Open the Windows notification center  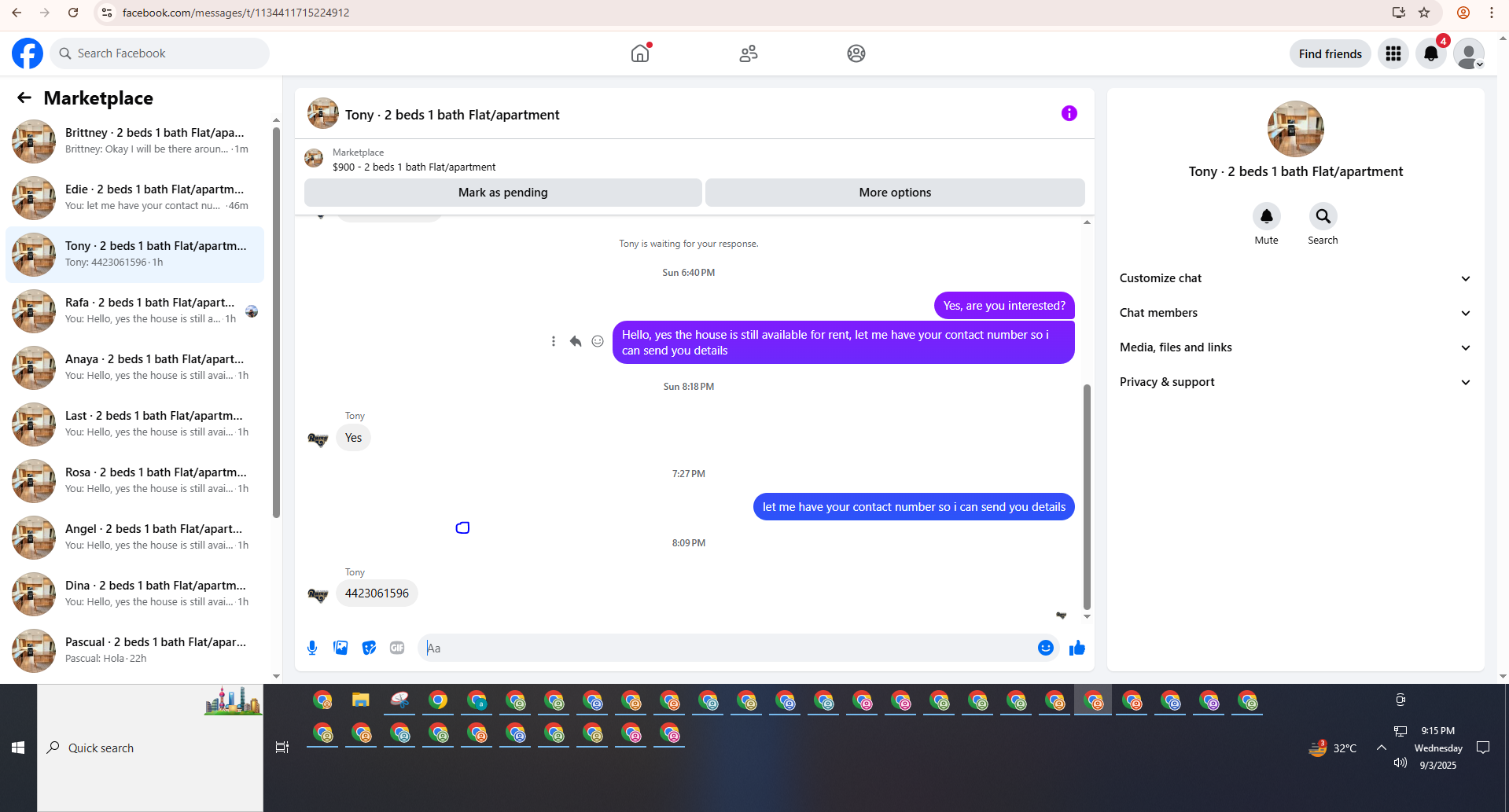[x=1483, y=748]
